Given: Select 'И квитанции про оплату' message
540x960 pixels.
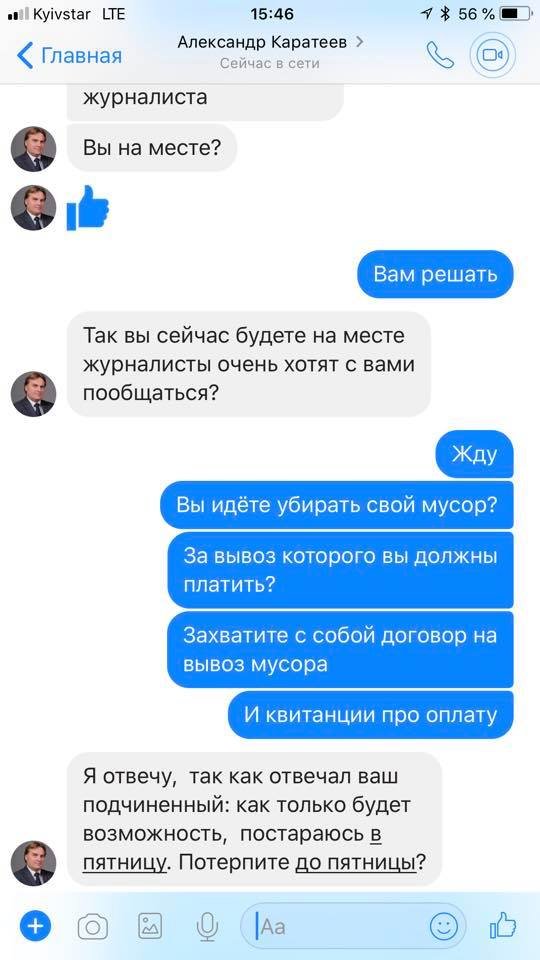Looking at the screenshot, I should click(x=370, y=715).
